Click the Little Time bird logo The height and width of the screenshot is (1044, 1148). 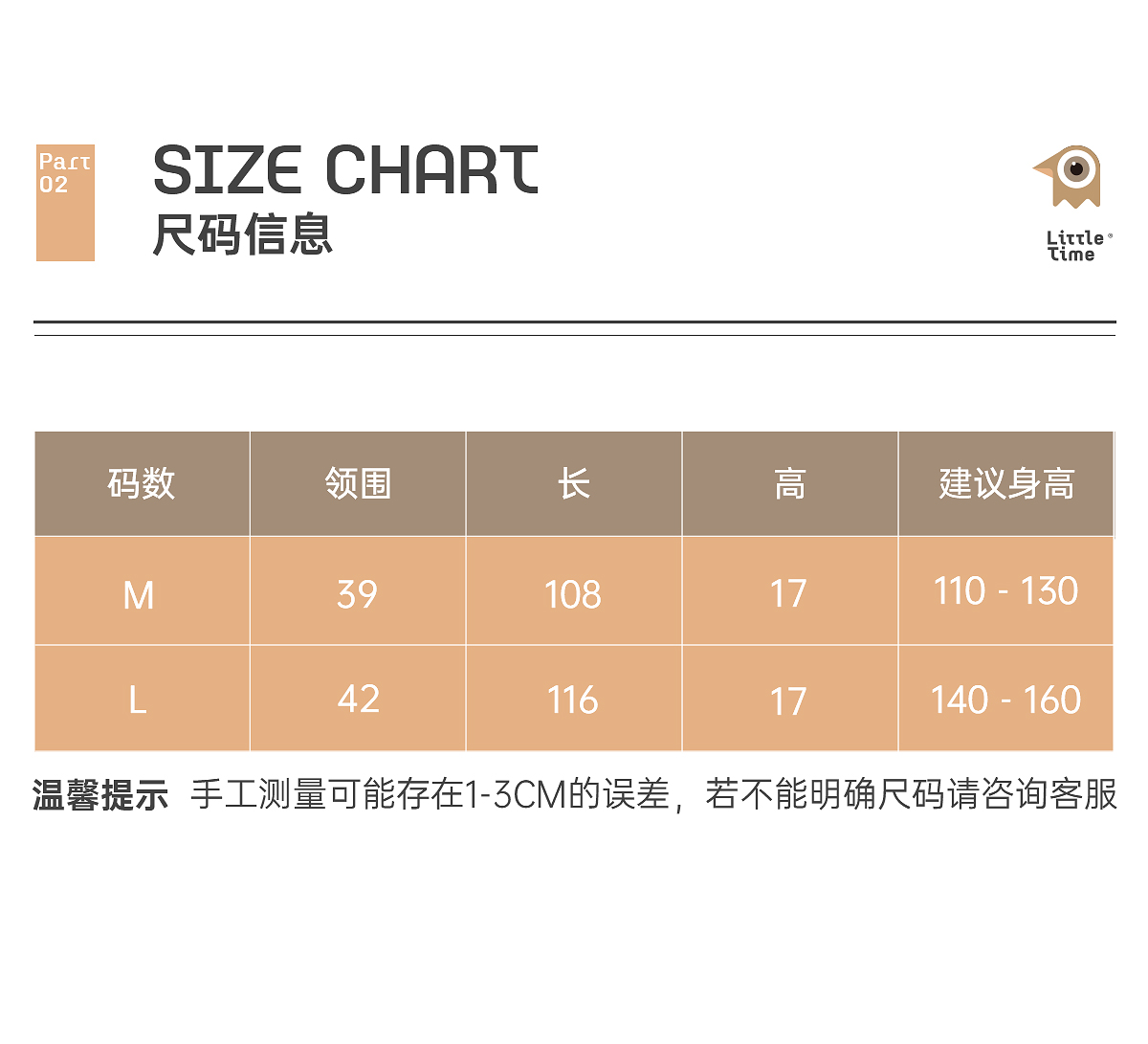click(1070, 177)
